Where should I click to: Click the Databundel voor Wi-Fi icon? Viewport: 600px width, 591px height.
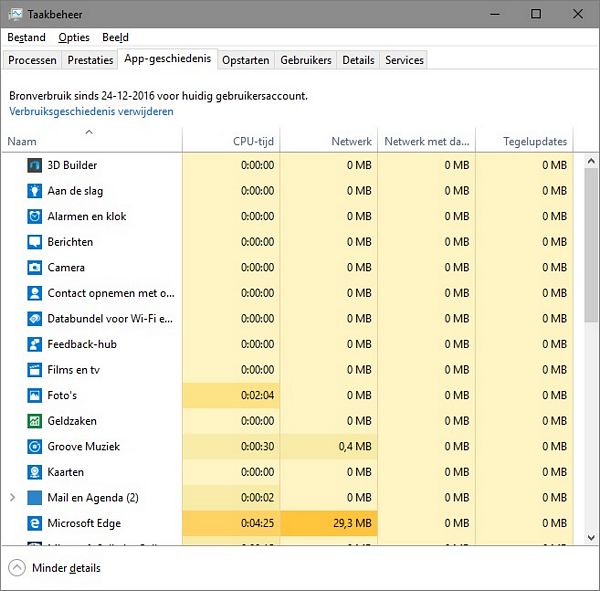pos(34,319)
